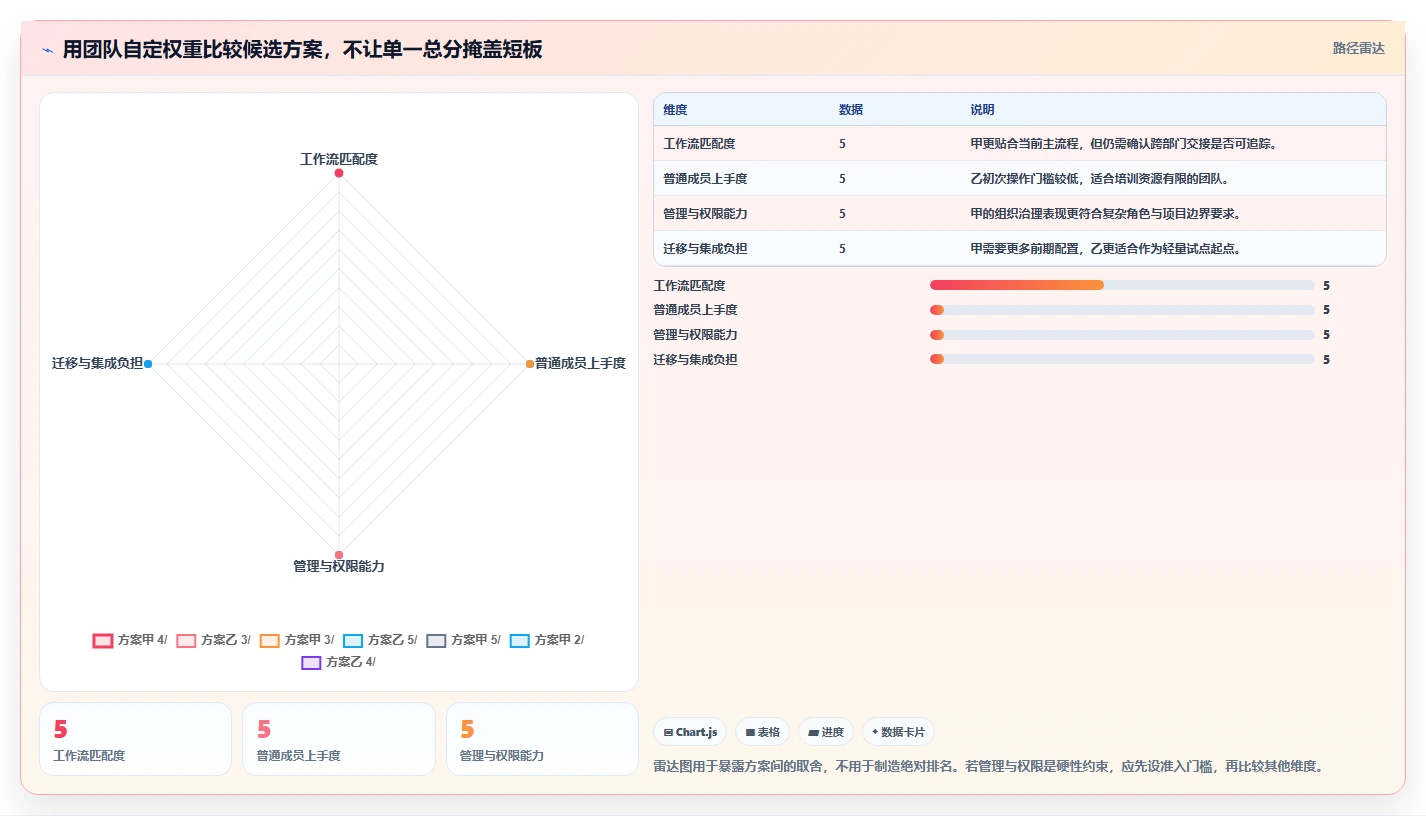Click the blue radar point at 迁移与集成负担

tap(148, 364)
